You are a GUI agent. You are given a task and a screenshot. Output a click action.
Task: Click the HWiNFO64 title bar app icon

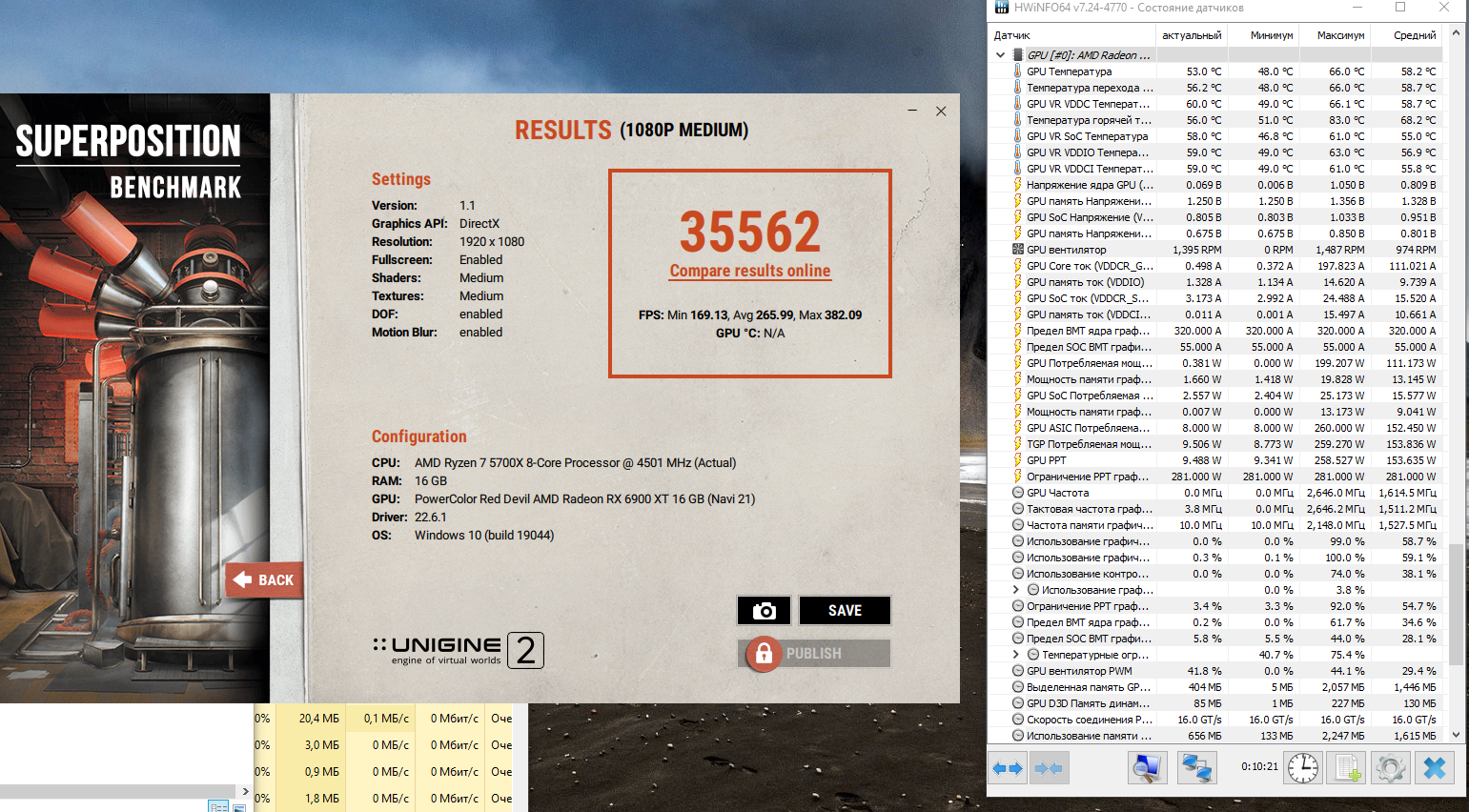coord(1001,8)
